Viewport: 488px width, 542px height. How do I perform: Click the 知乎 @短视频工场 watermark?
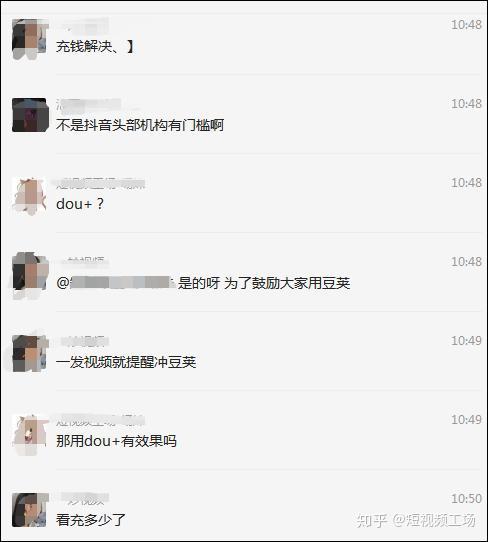(416, 520)
